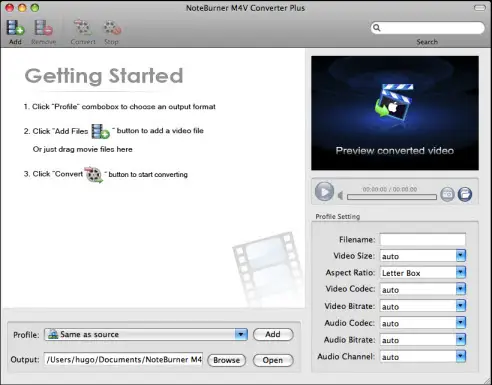492x385 pixels.
Task: Expand the Video Size dropdown
Action: 461,256
